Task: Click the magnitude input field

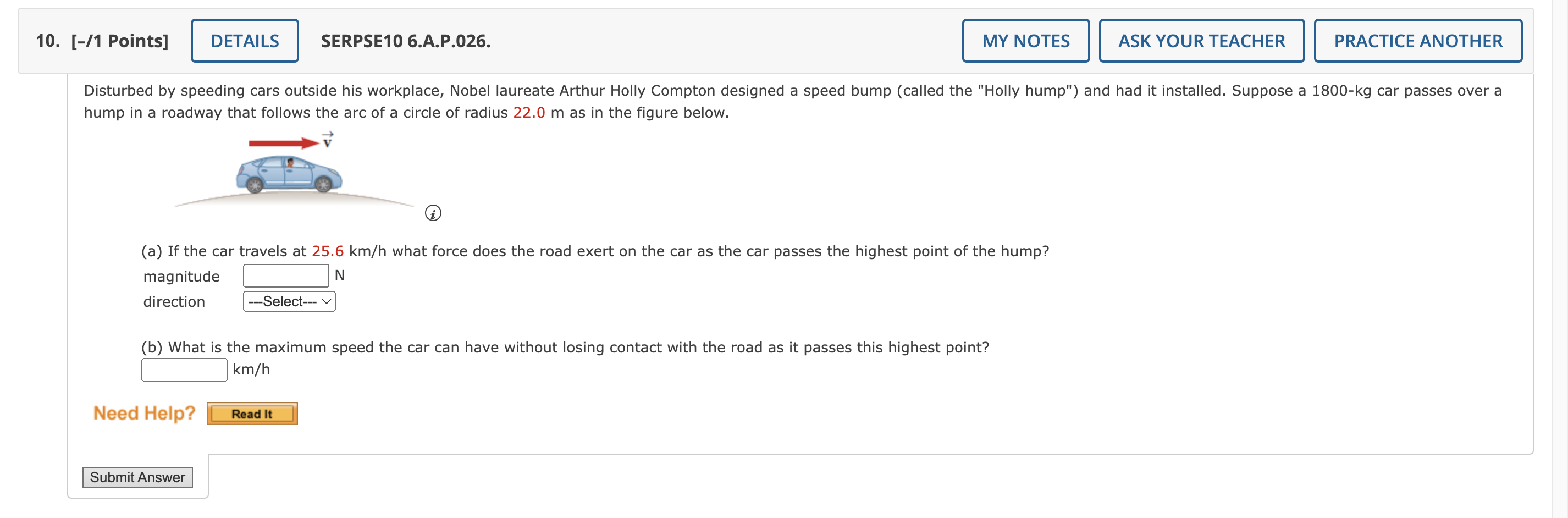Action: [x=285, y=275]
